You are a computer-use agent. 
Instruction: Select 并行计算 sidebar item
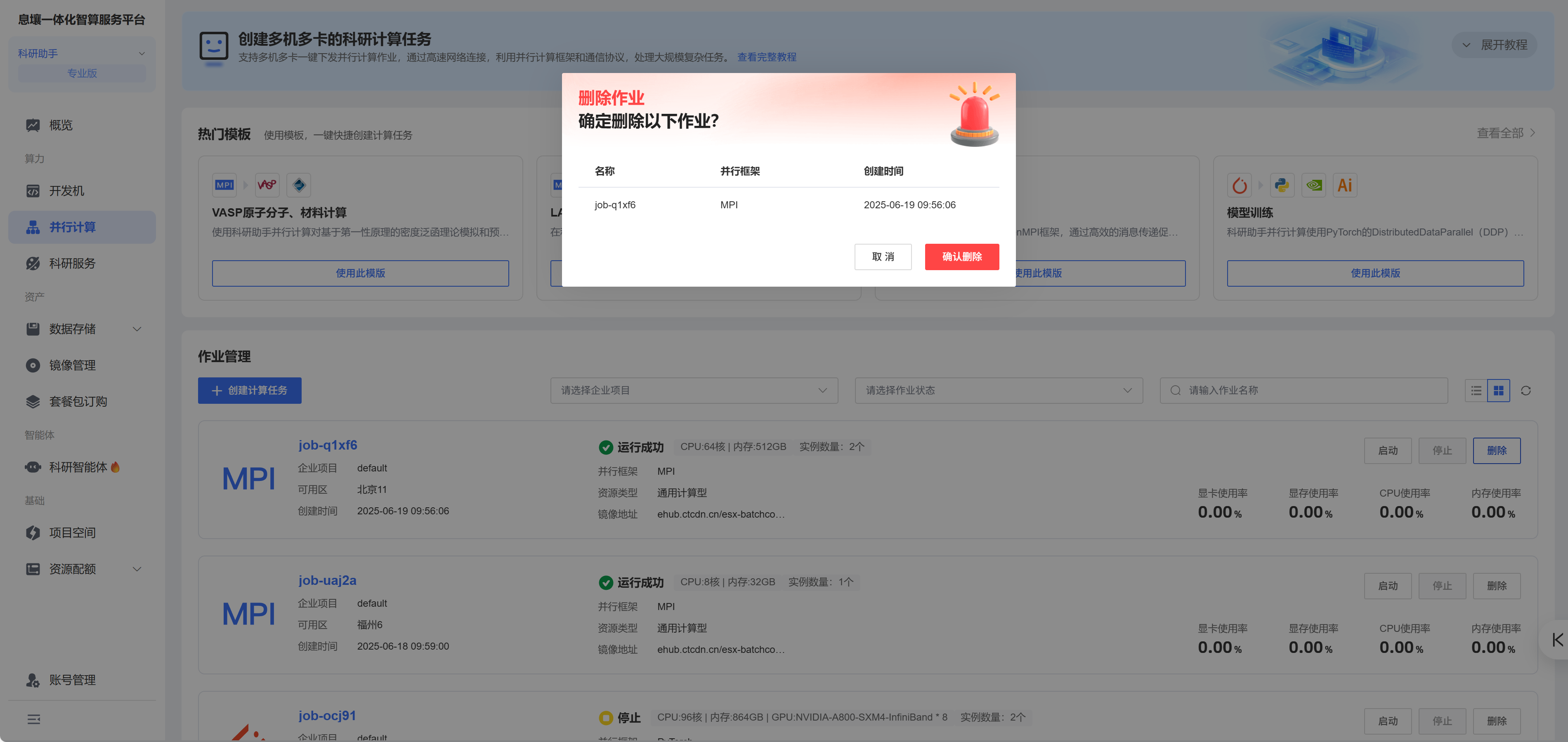point(82,227)
